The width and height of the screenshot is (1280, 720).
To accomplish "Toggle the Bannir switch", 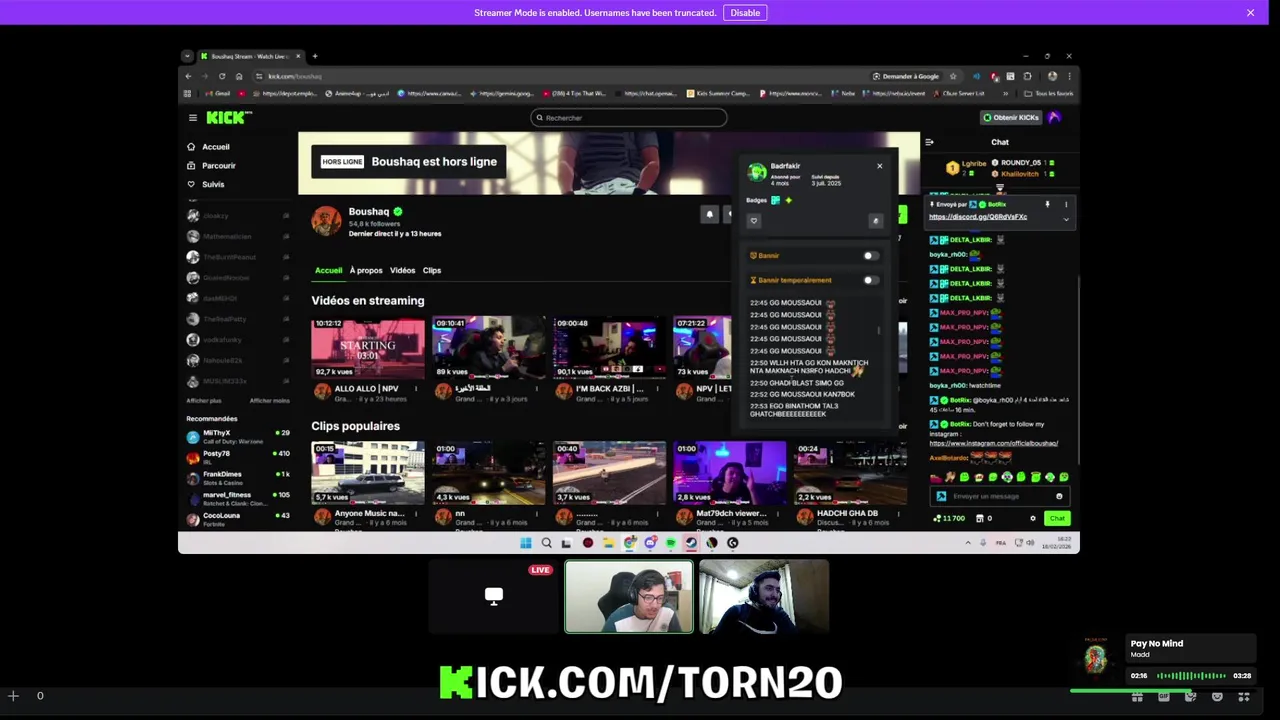I will 871,256.
